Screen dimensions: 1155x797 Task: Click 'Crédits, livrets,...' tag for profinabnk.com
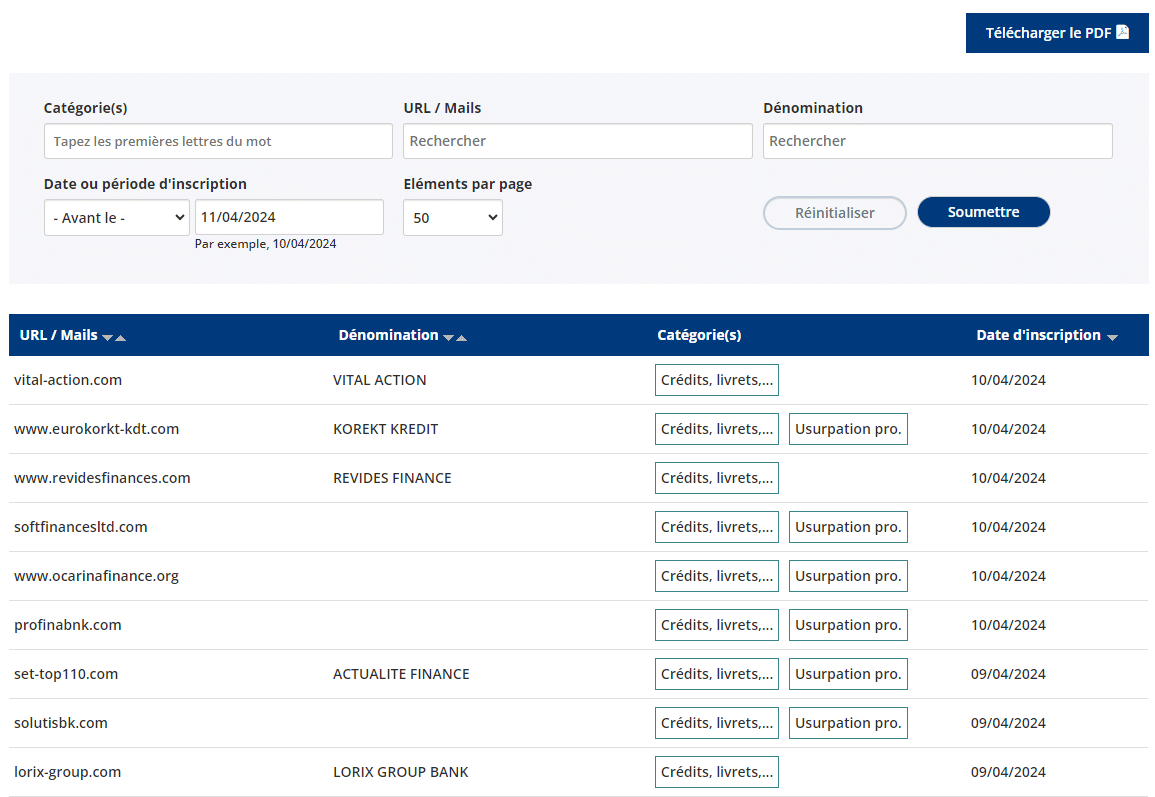pos(717,625)
